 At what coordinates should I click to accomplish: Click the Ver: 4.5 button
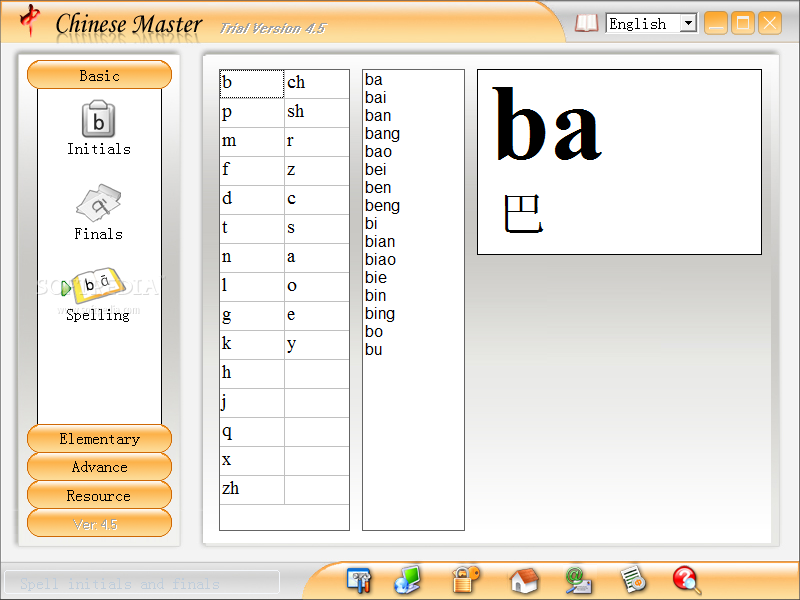99,523
